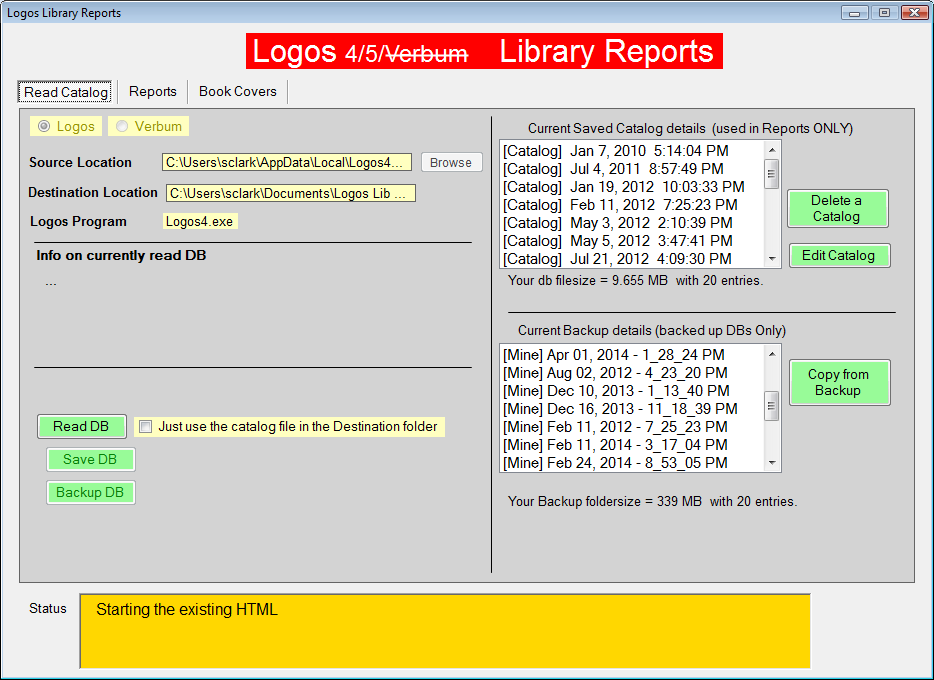Click the Edit Catalog button

coord(839,255)
